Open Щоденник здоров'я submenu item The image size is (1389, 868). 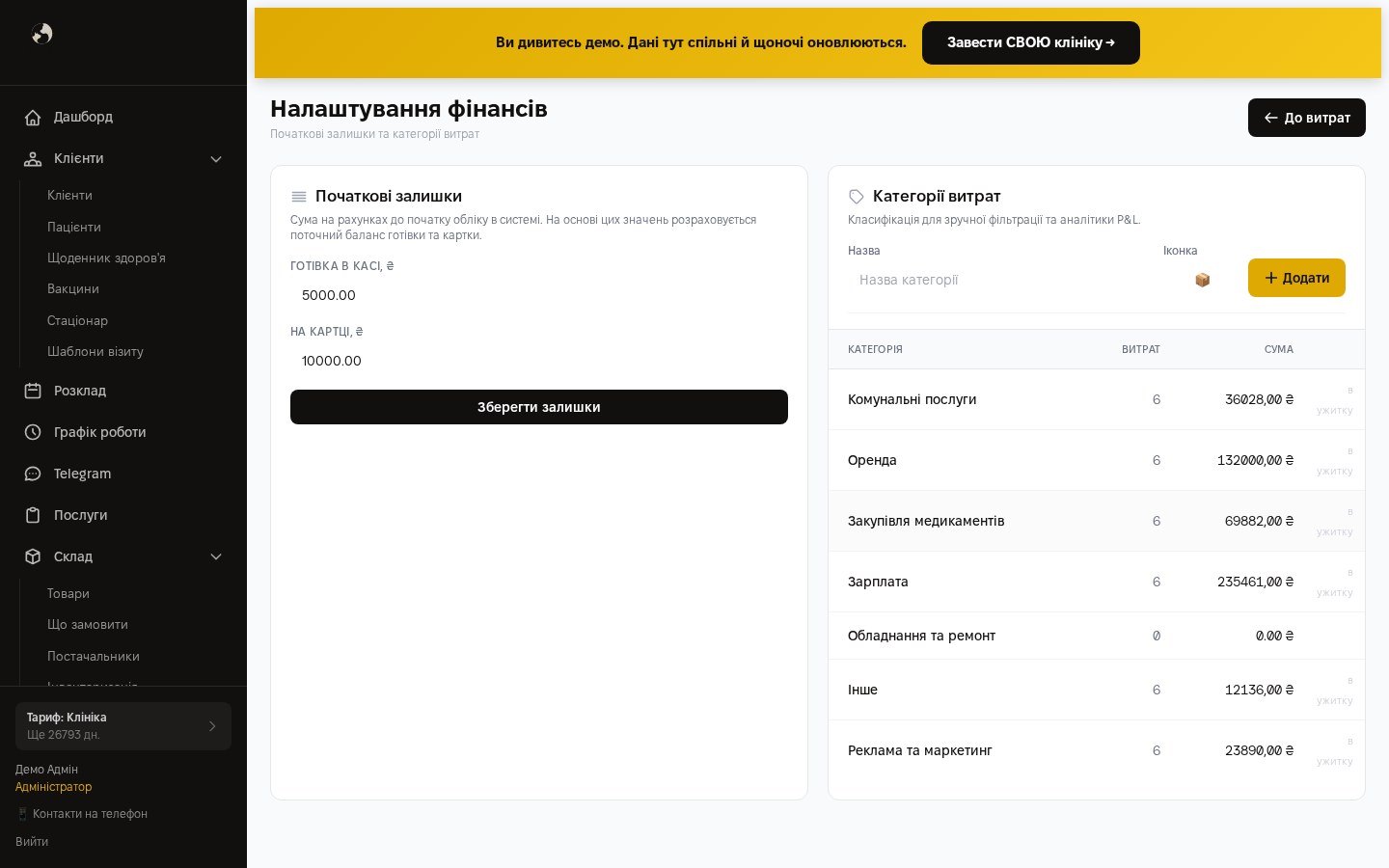click(106, 258)
